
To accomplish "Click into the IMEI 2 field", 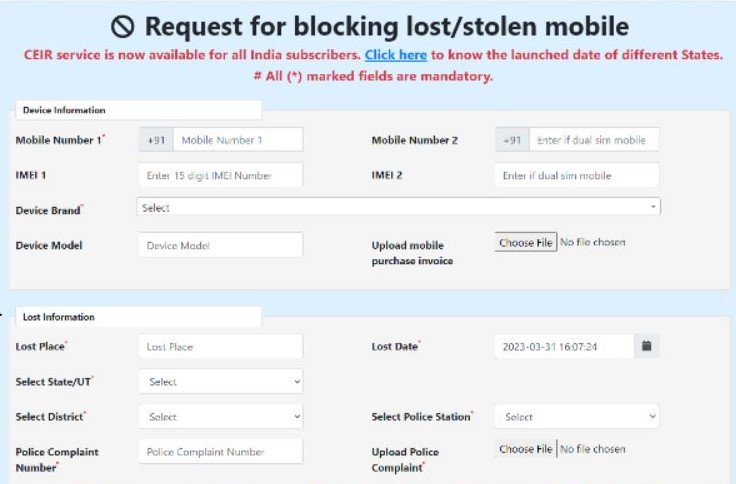I will (576, 176).
